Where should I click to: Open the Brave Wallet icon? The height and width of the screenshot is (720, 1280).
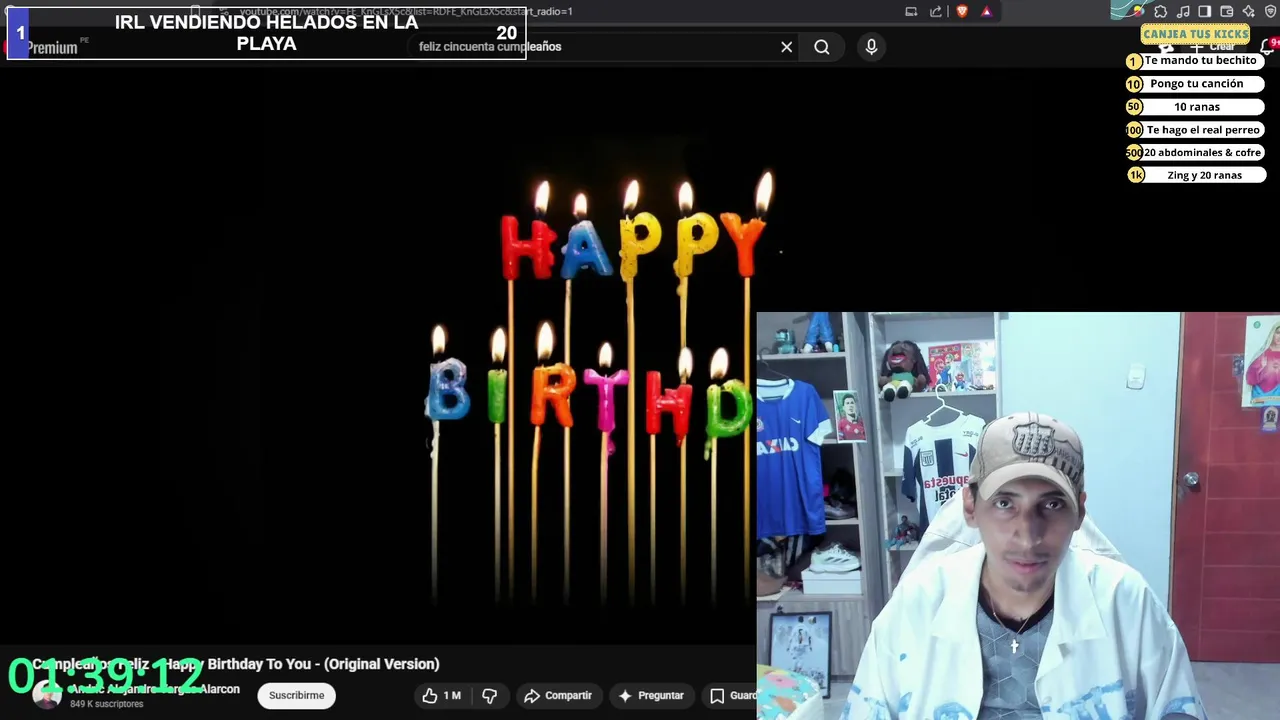1227,12
